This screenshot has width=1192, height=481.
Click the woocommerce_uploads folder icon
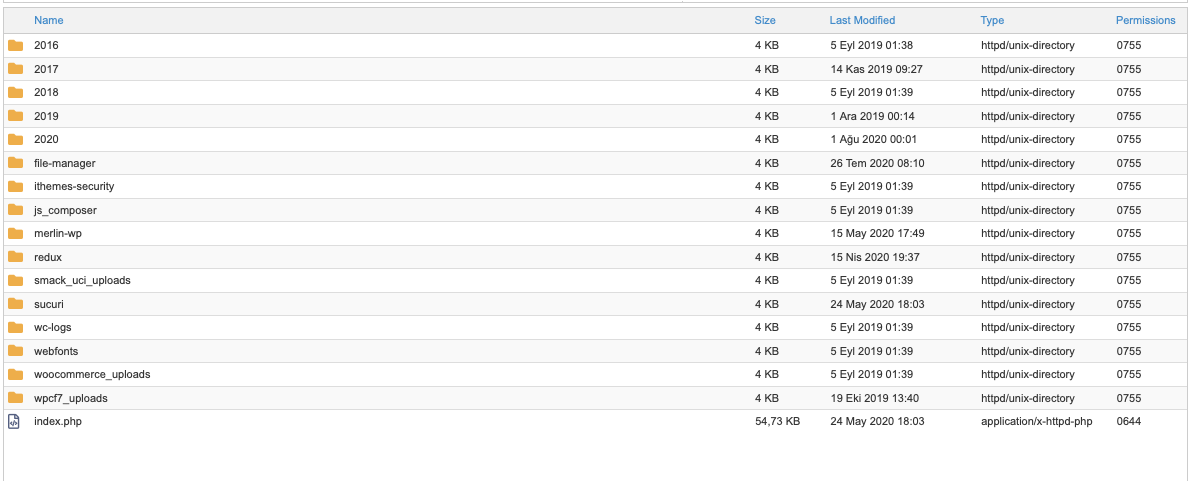pos(15,375)
